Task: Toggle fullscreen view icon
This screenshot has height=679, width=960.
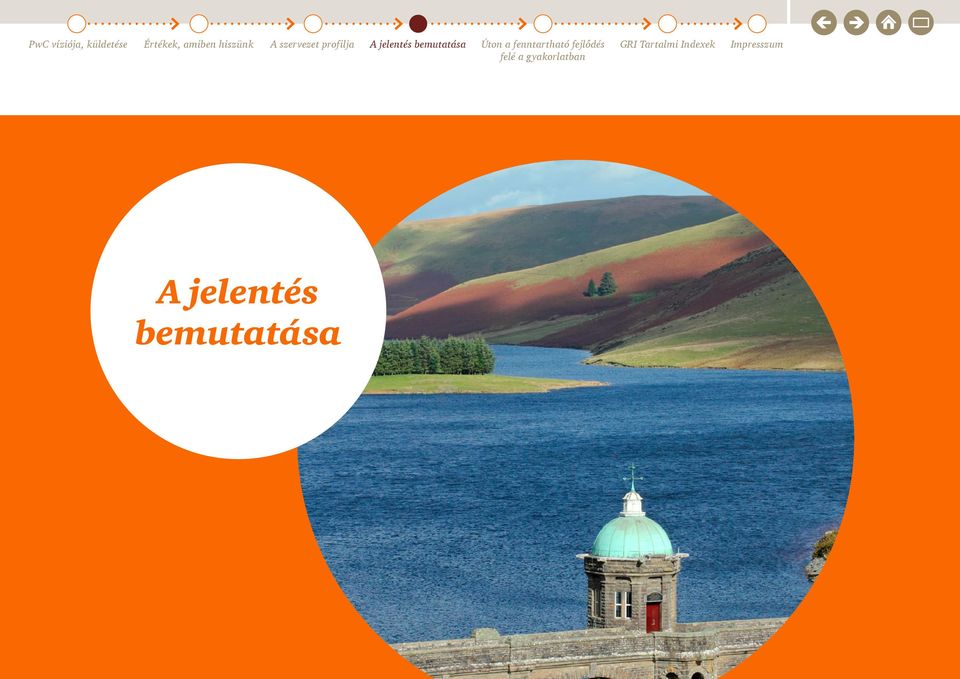Action: pyautogui.click(x=921, y=23)
